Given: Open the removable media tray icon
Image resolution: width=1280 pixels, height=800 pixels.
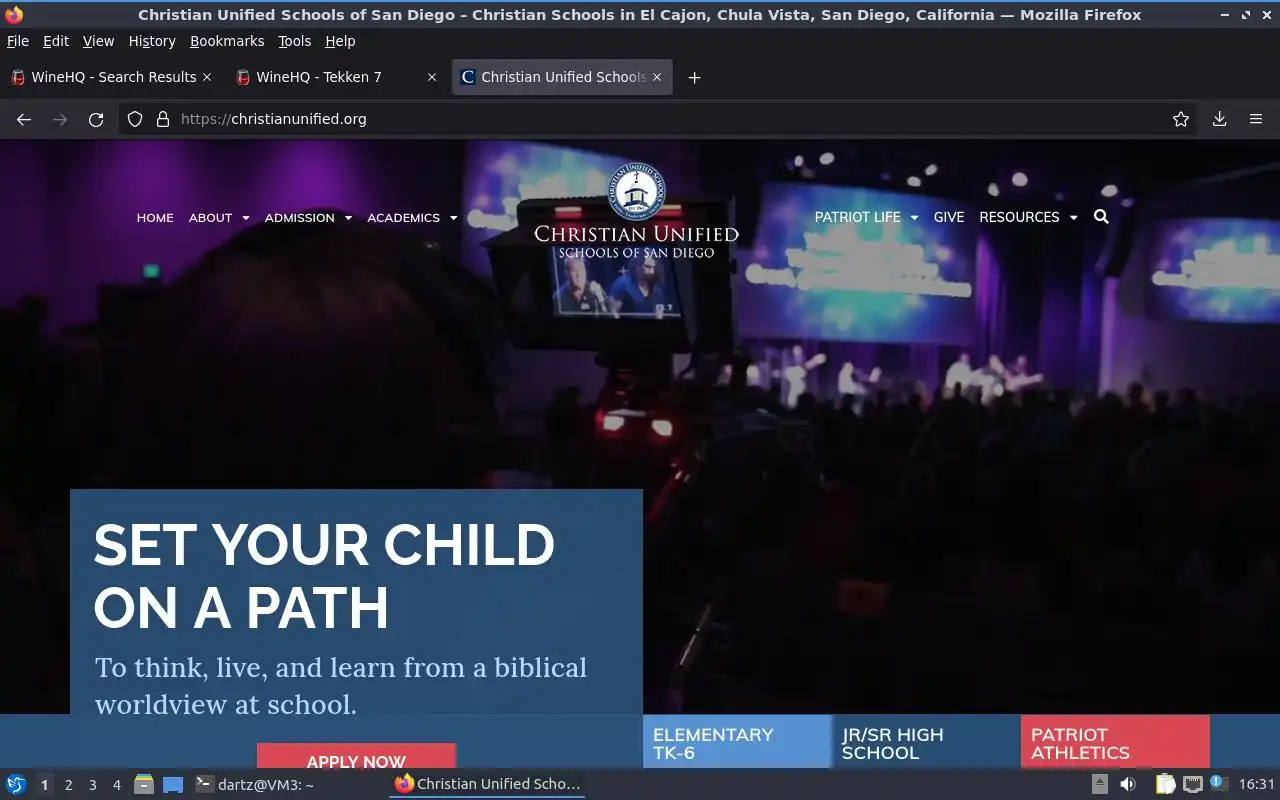Looking at the screenshot, I should pos(1100,784).
